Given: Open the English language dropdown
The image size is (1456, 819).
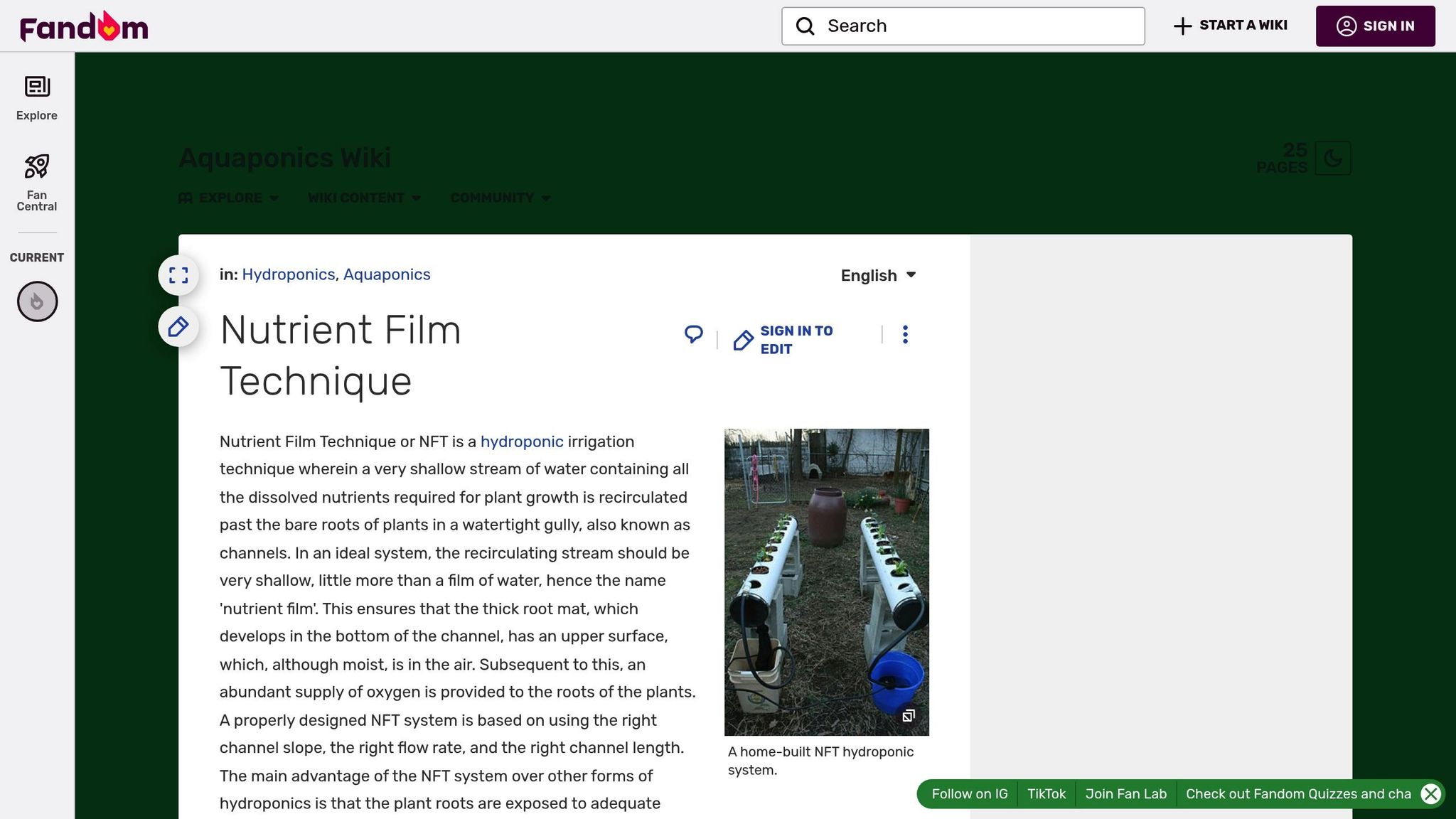Looking at the screenshot, I should point(878,275).
